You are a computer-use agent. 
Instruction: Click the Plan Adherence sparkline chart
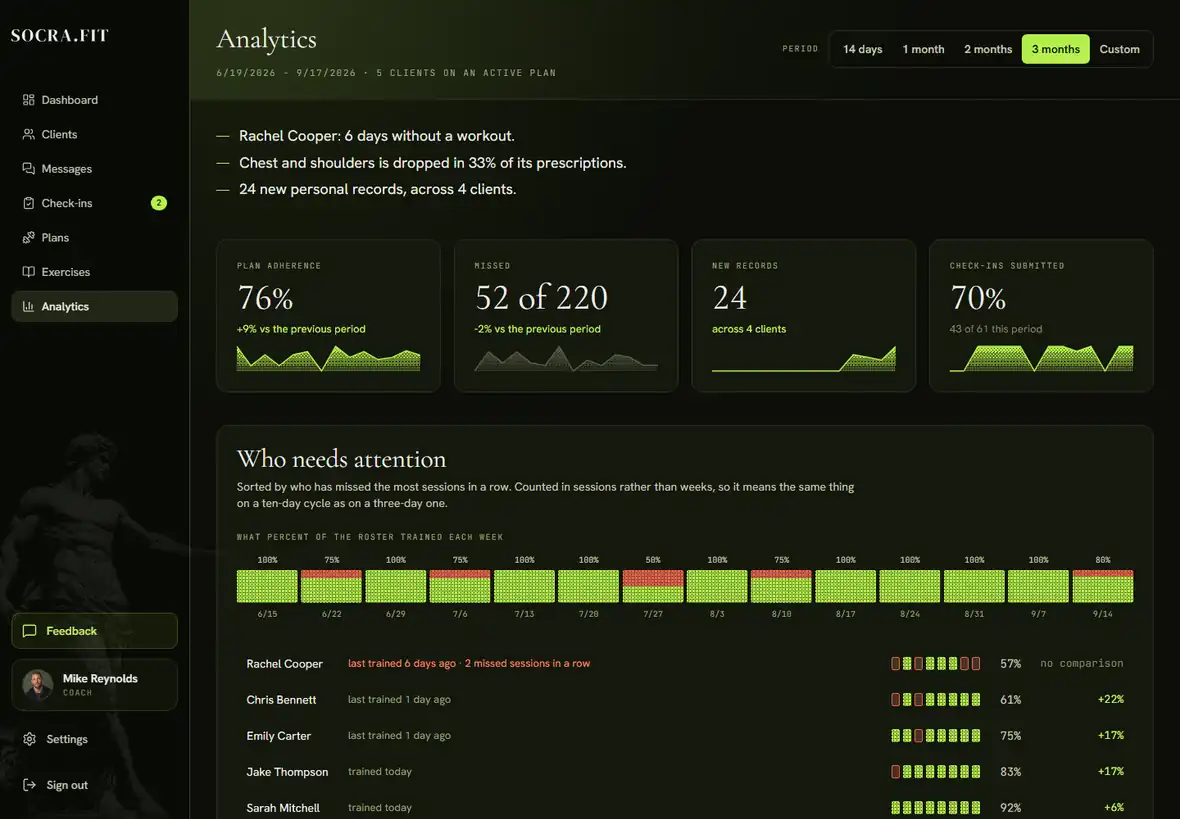[x=328, y=358]
